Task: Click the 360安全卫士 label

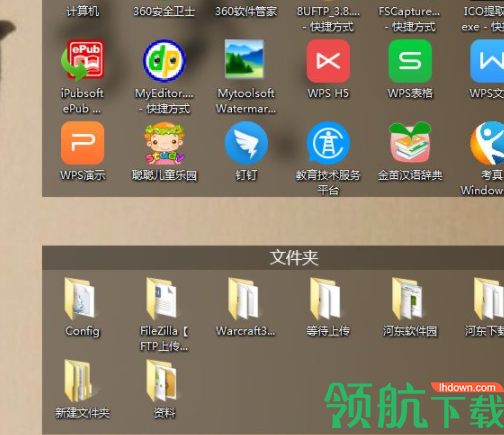Action: point(164,11)
